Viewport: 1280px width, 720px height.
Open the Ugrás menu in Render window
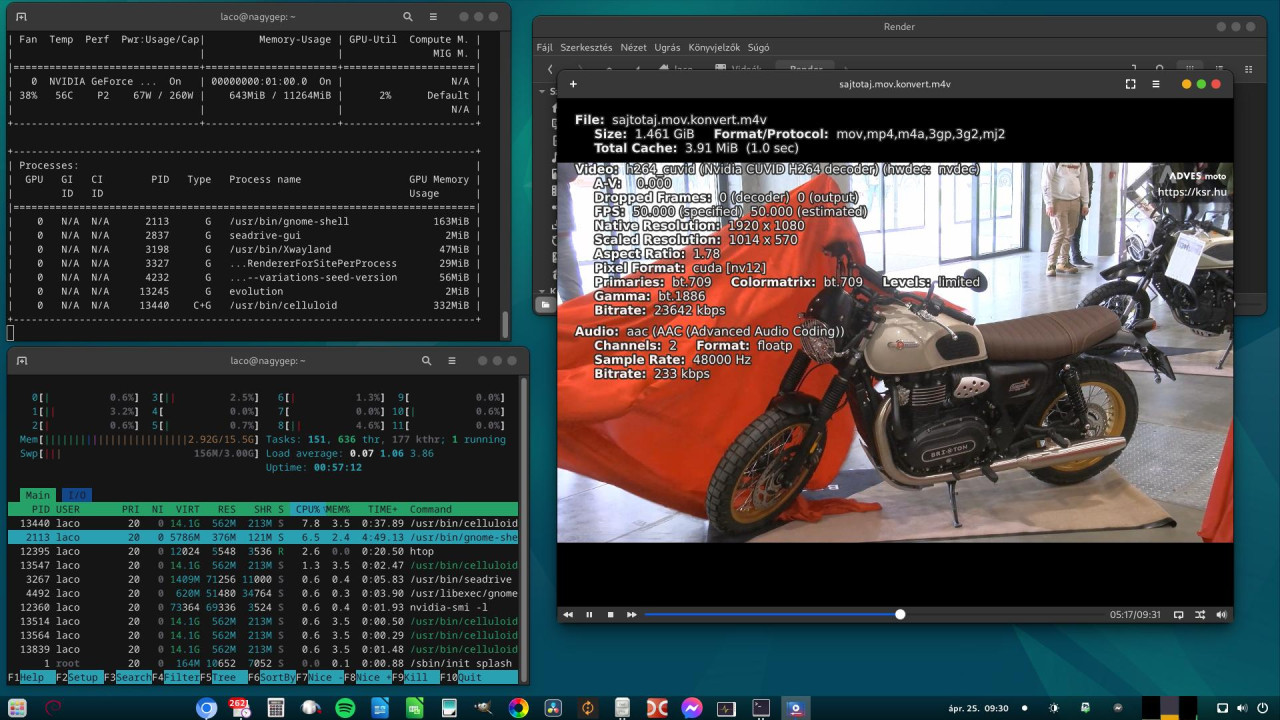[x=667, y=47]
